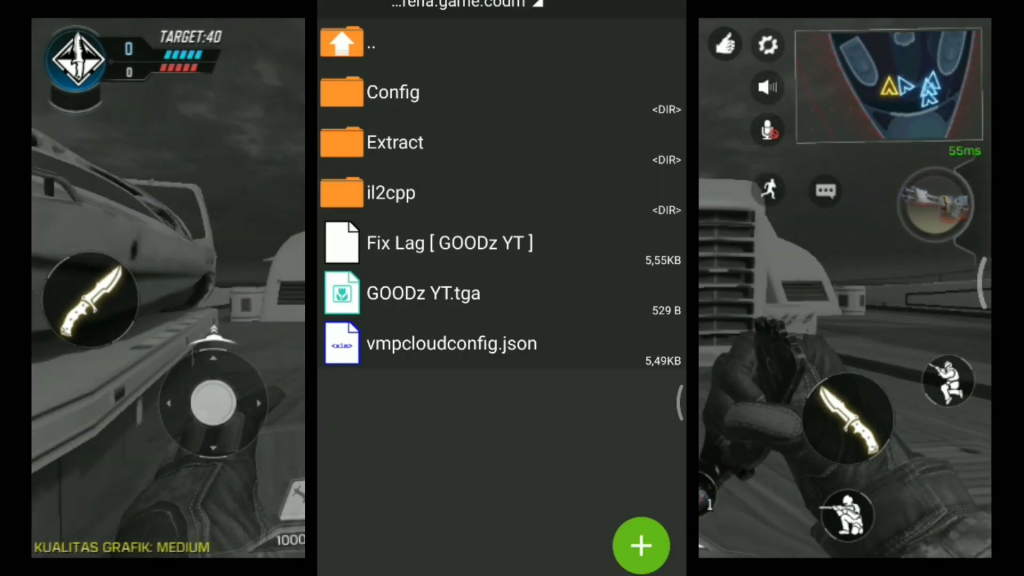Toggle the game speaker sound icon

click(x=767, y=87)
